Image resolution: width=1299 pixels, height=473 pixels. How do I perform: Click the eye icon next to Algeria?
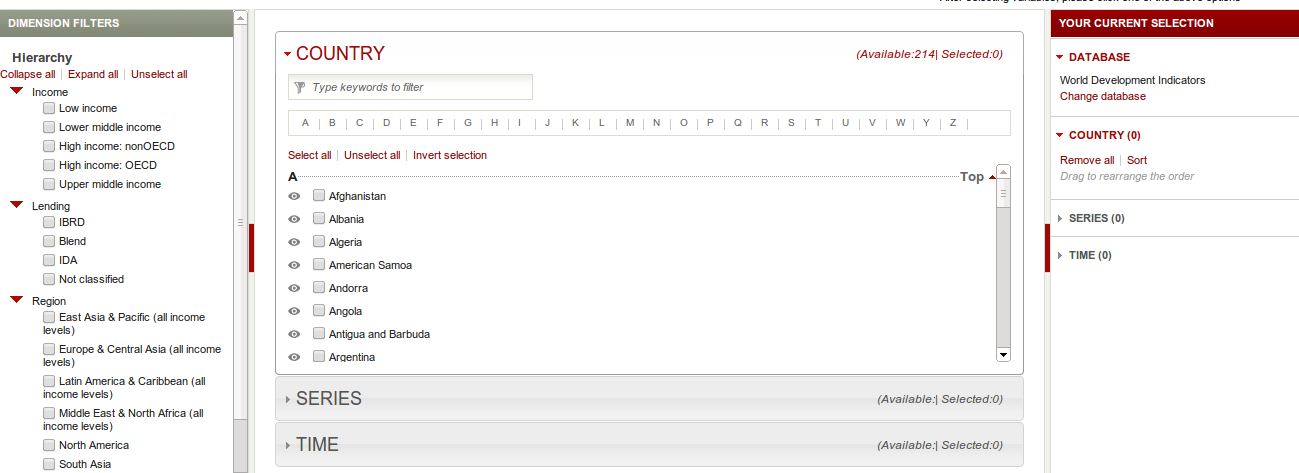coord(294,242)
